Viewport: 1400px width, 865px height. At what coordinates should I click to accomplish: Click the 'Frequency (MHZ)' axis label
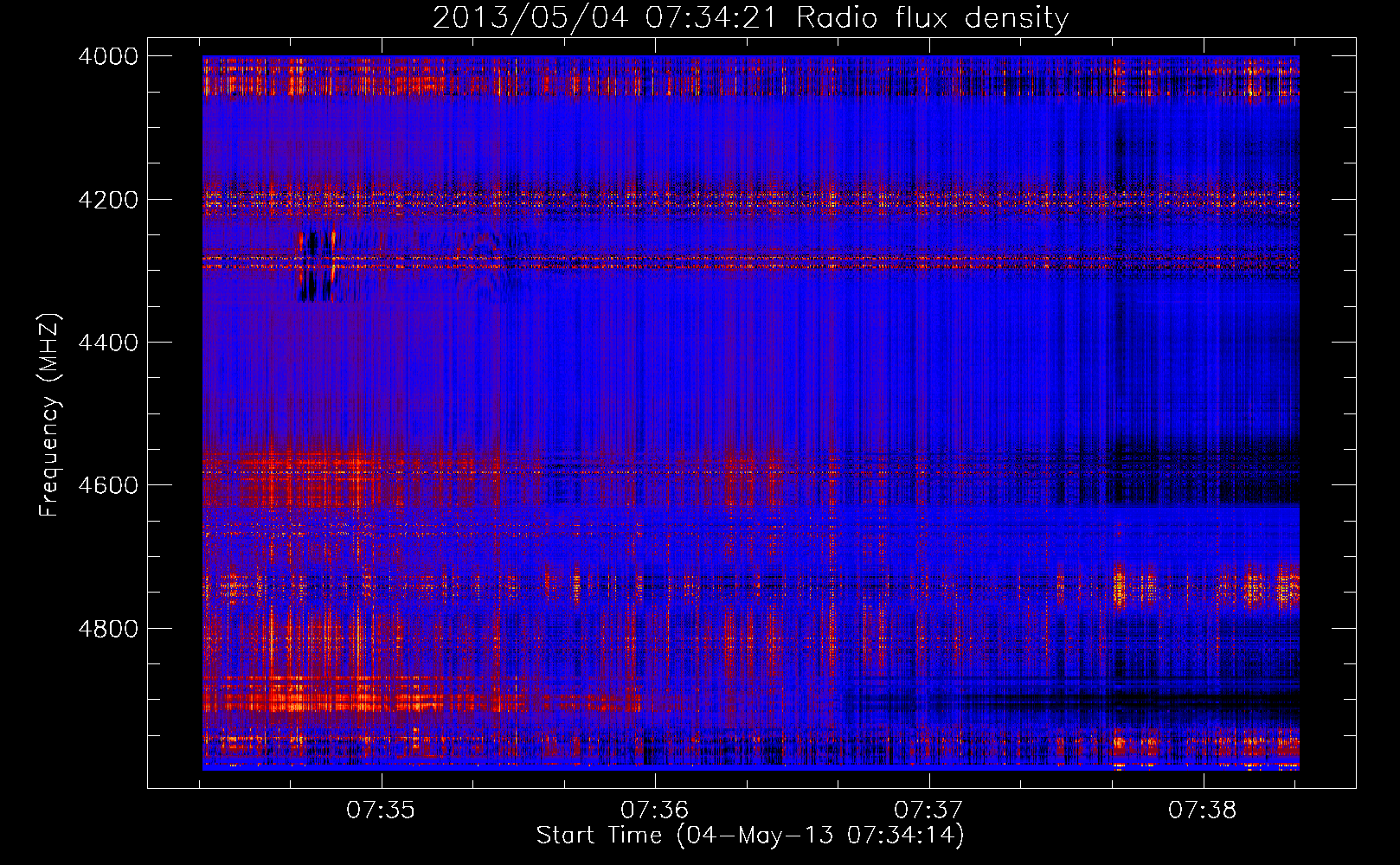click(x=49, y=415)
